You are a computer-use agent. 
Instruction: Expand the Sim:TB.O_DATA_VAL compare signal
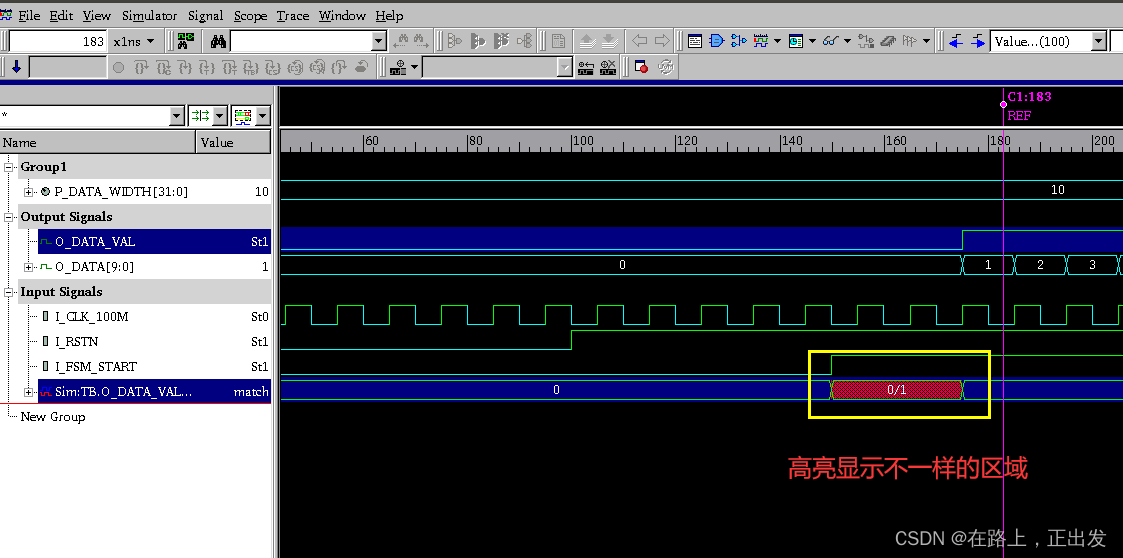29,392
